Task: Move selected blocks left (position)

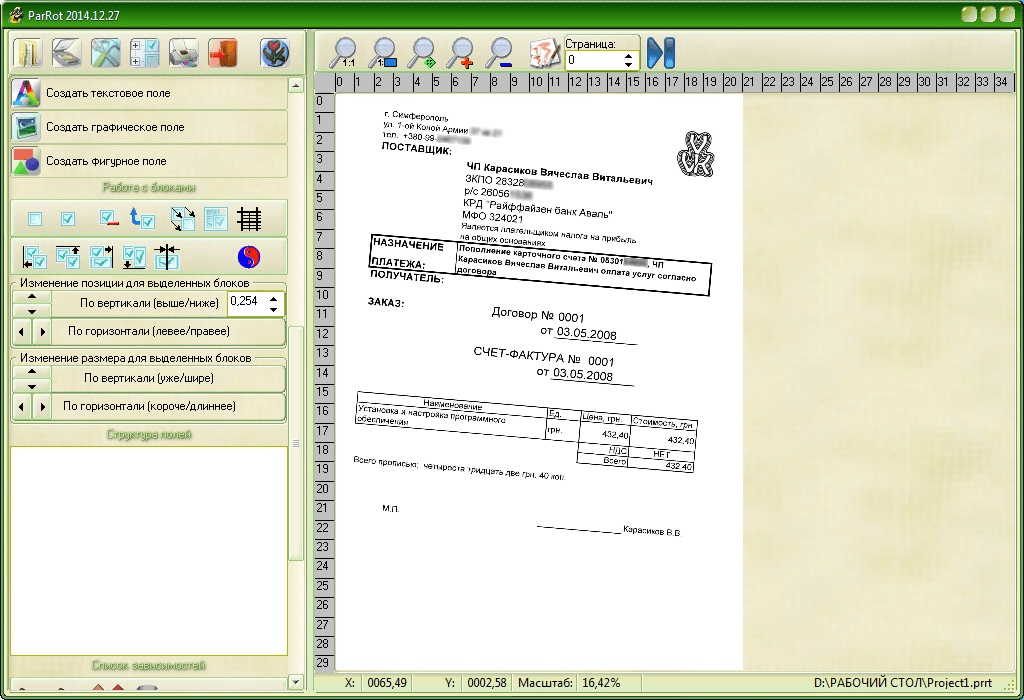Action: (21, 332)
